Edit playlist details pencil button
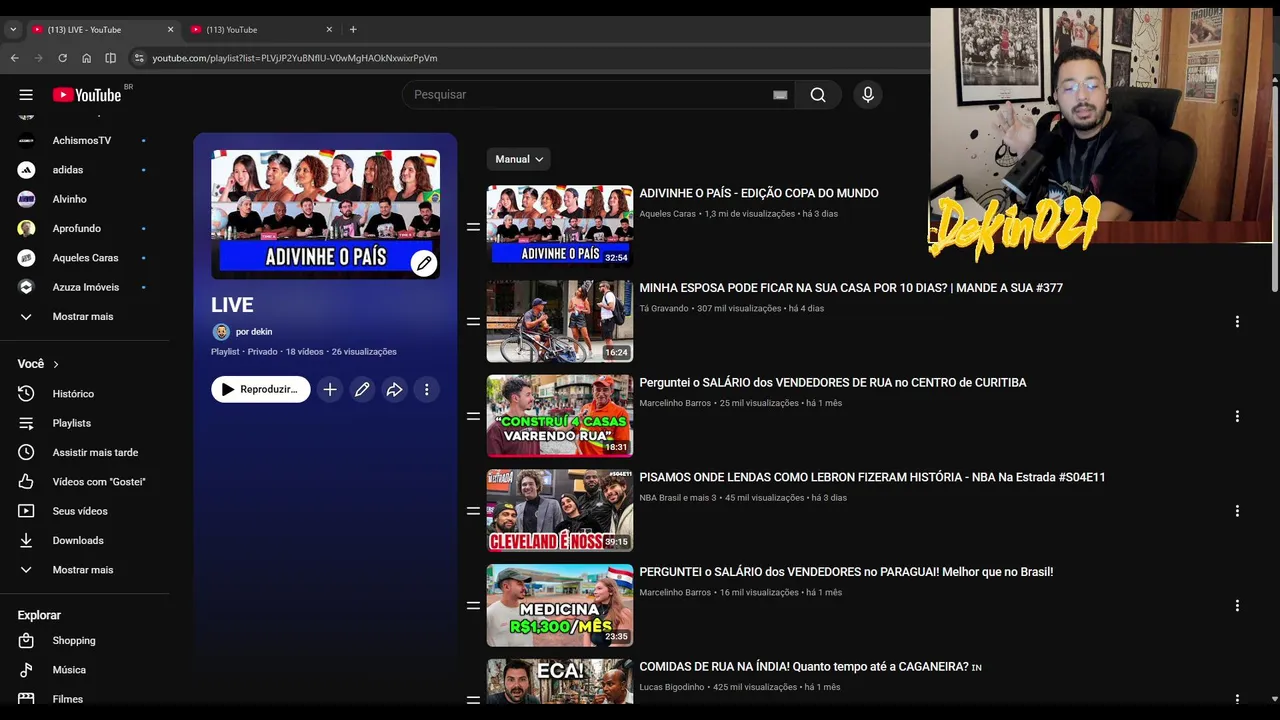The image size is (1280, 720). [362, 390]
